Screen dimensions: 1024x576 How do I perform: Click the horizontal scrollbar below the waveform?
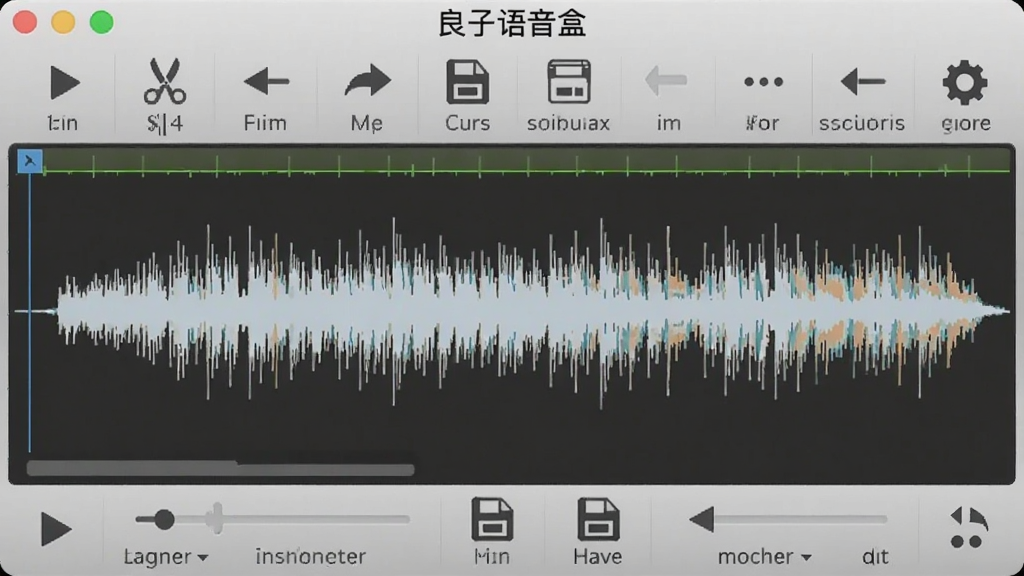coord(220,469)
